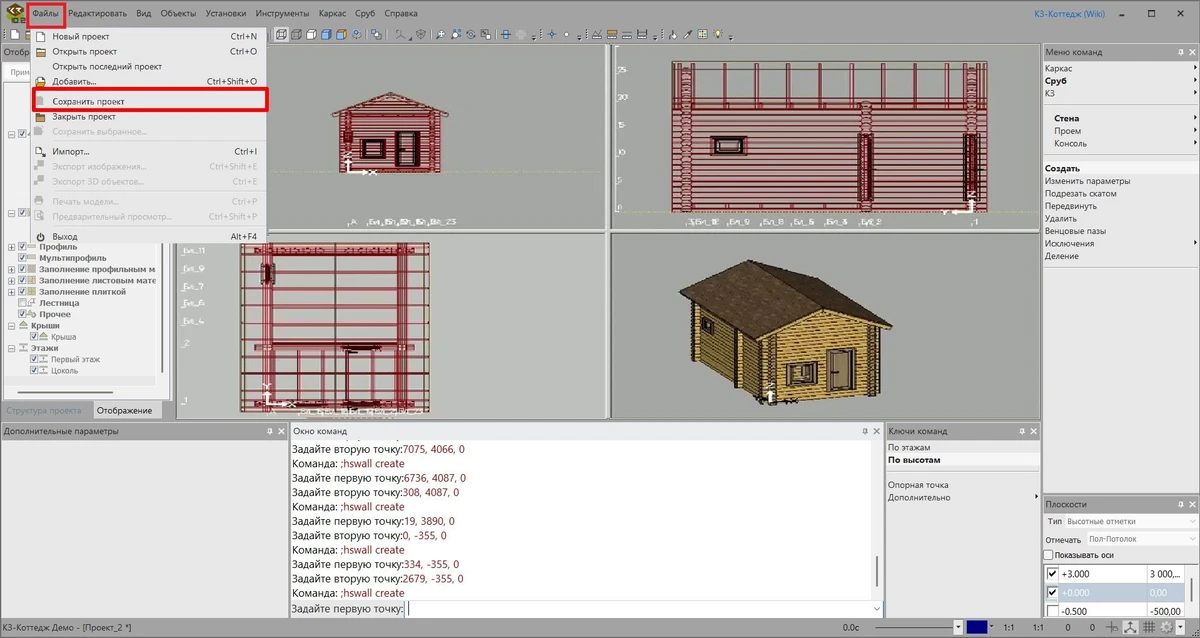Image resolution: width=1200 pixels, height=638 pixels.
Task: Click the dark blue color swatch
Action: [x=977, y=627]
